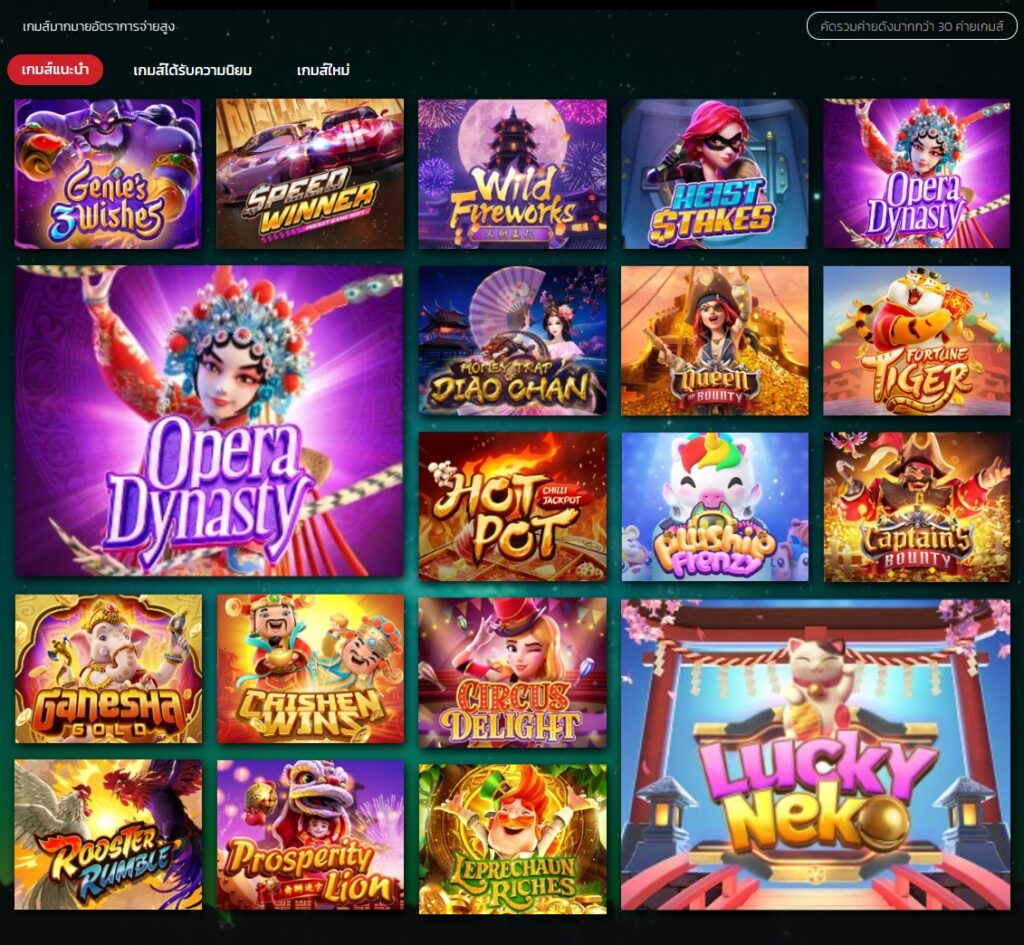Select the Fortune Tiger game tile
Image resolution: width=1024 pixels, height=945 pixels.
pyautogui.click(x=917, y=340)
